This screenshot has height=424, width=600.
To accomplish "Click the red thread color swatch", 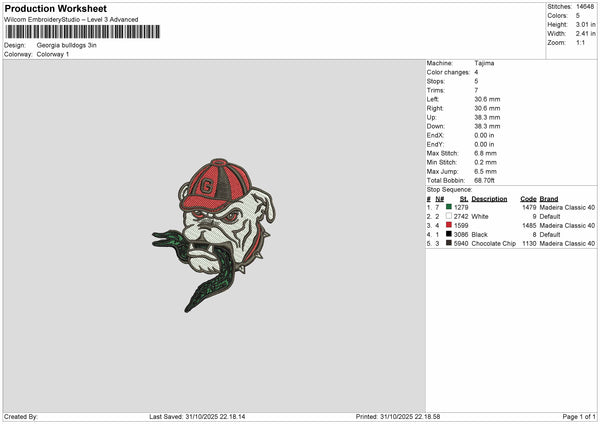I will pos(449,225).
